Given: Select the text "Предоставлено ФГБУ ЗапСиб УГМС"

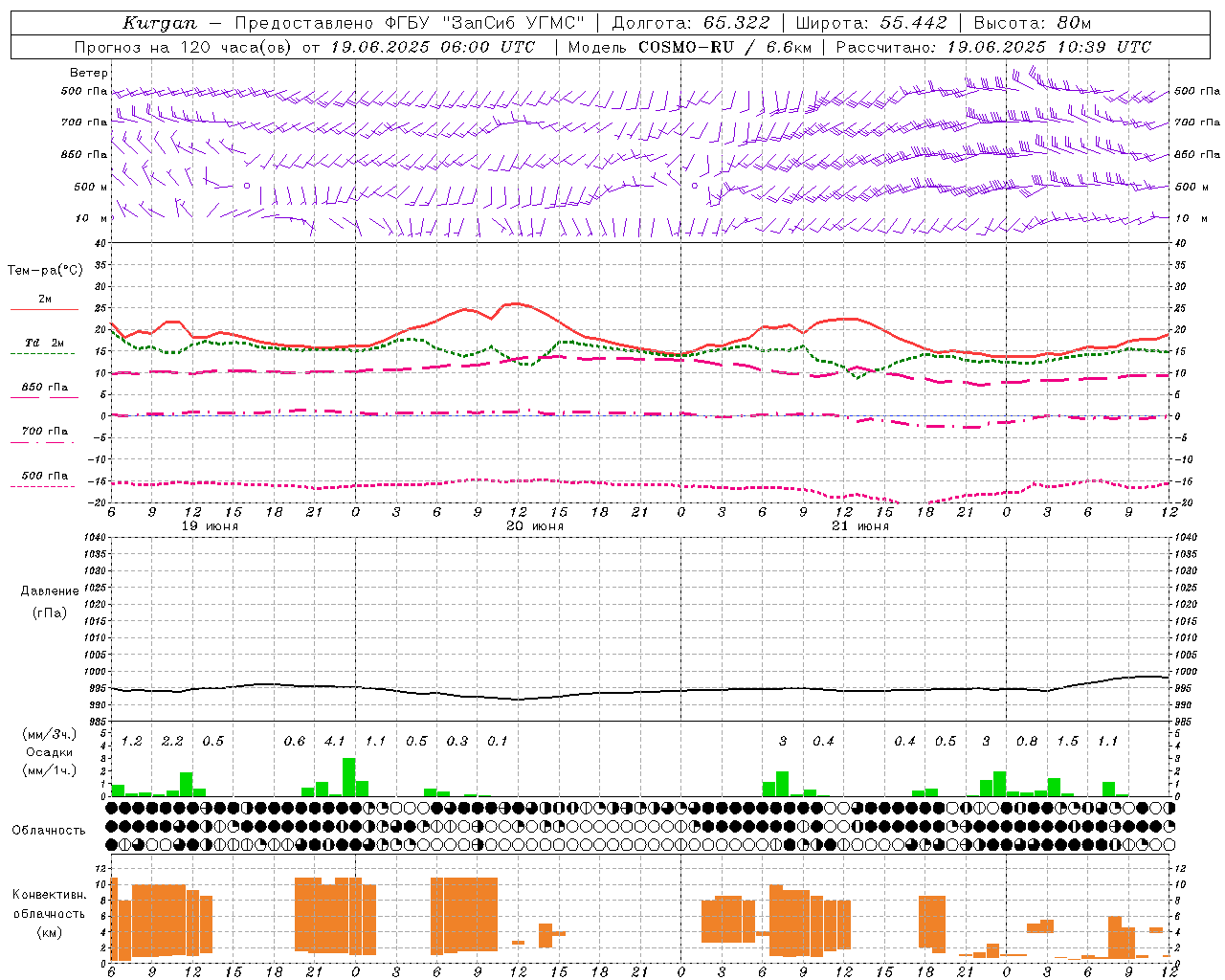Looking at the screenshot, I should coord(410,23).
